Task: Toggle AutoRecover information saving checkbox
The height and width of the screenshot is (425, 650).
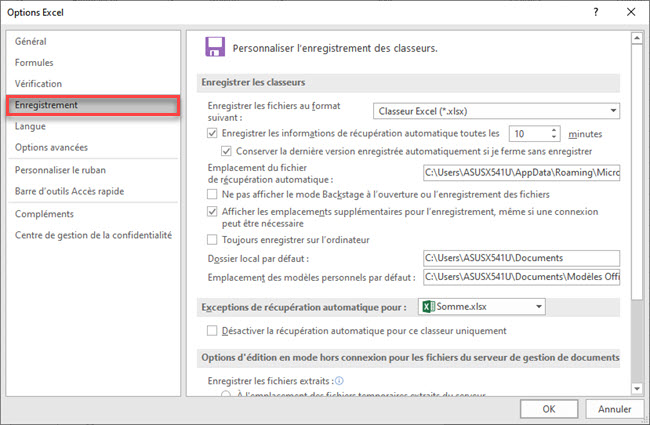Action: 212,133
